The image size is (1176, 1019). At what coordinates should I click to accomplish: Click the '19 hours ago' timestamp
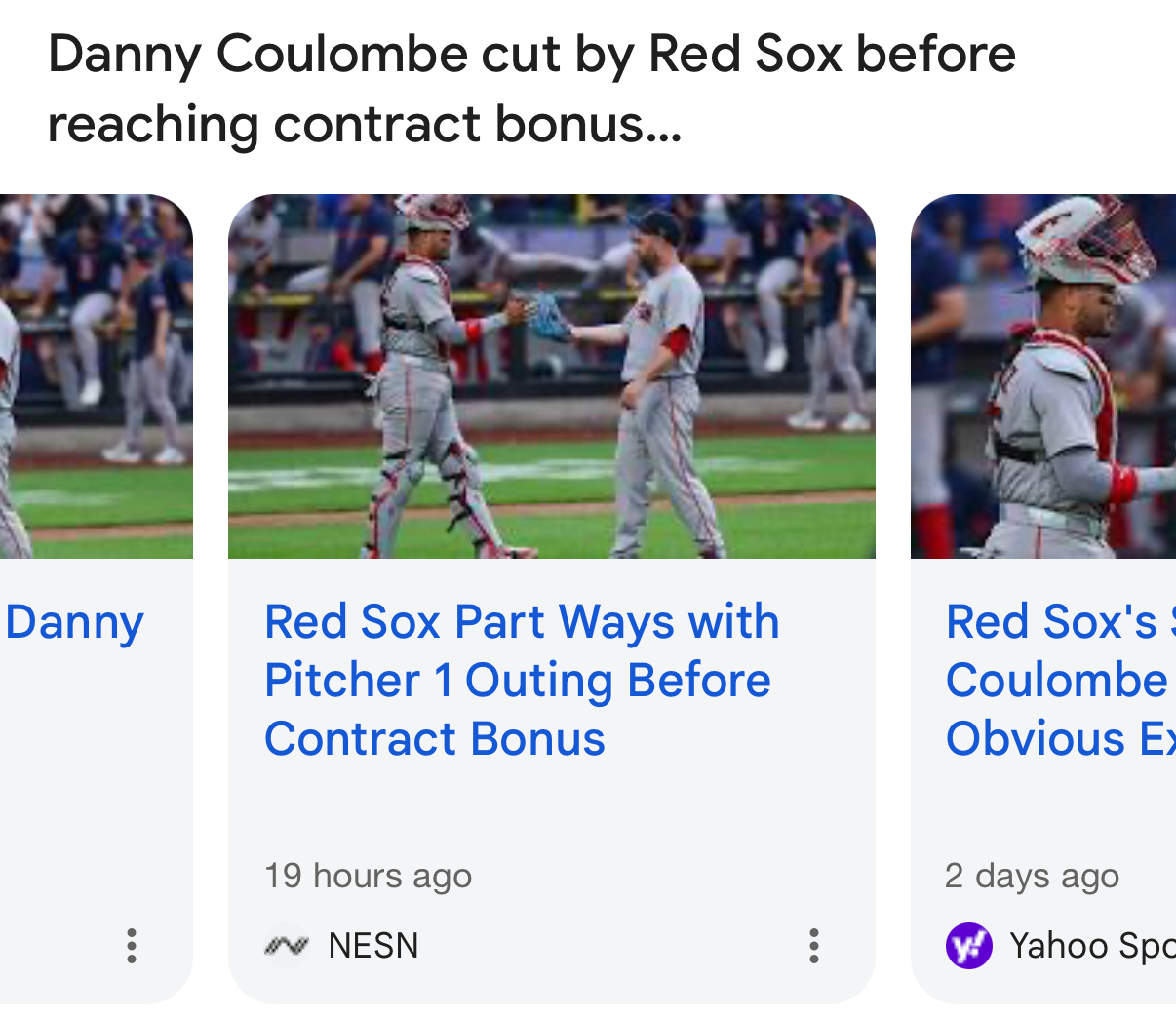tap(368, 876)
